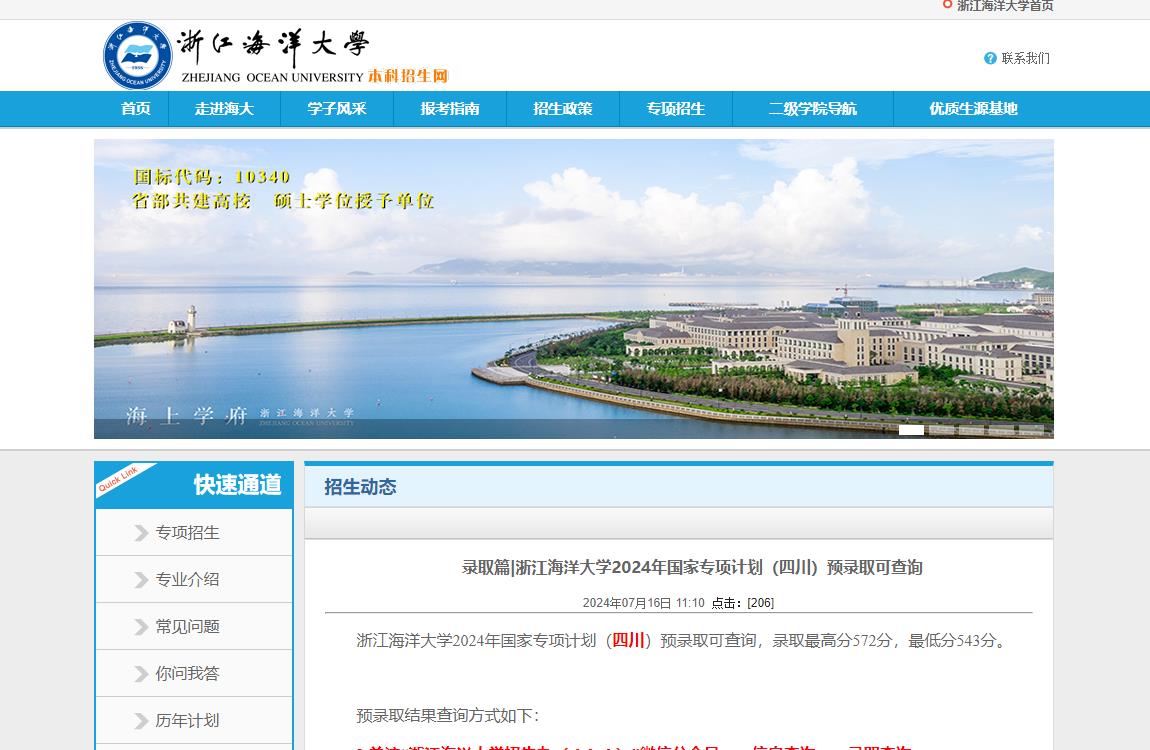Click the question mark icon beside 联系我们

pyautogui.click(x=988, y=58)
